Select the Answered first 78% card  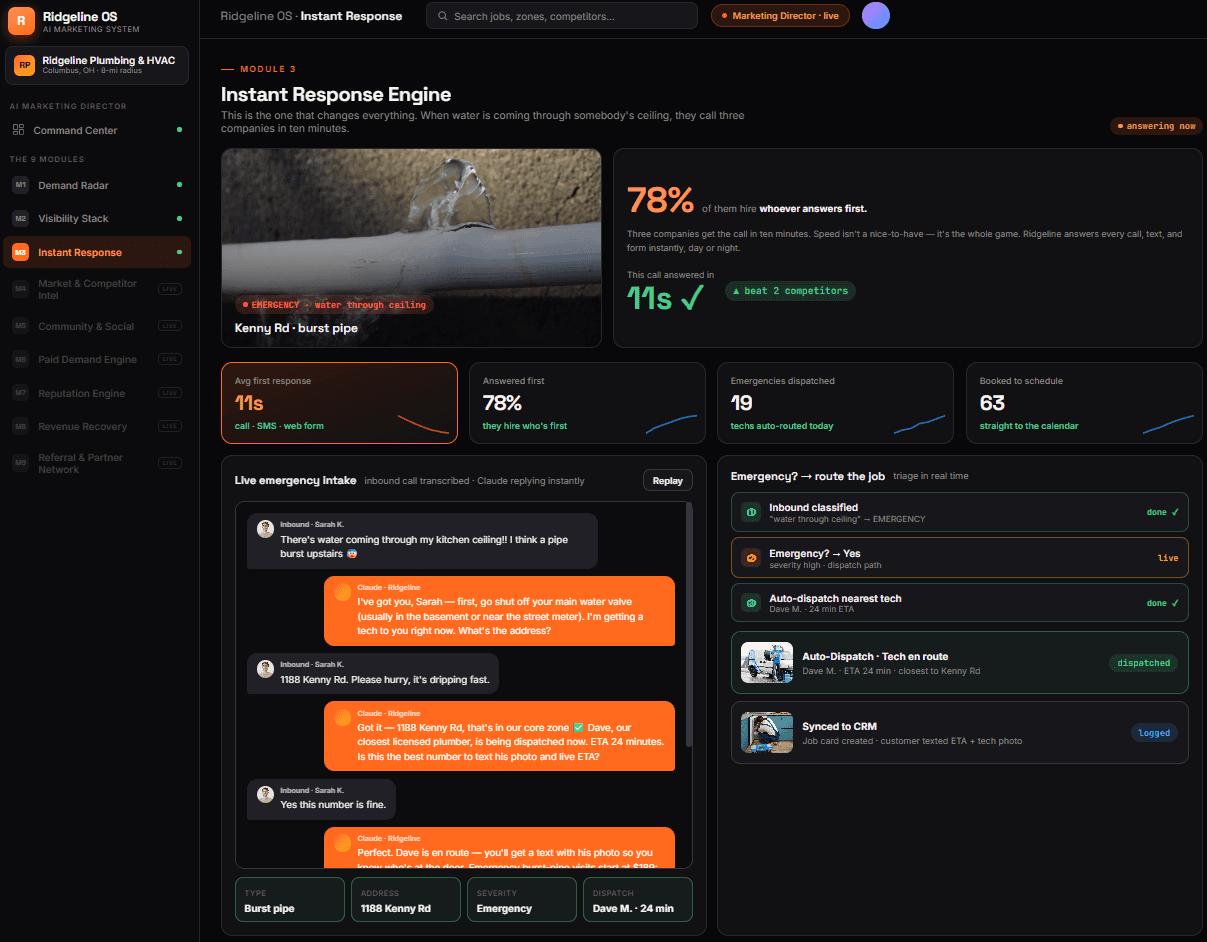pyautogui.click(x=587, y=403)
